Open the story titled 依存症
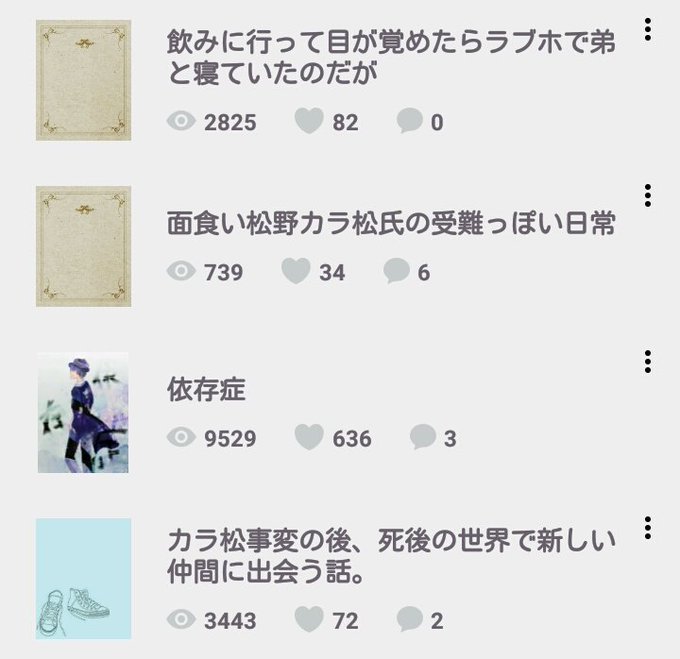 click(206, 389)
